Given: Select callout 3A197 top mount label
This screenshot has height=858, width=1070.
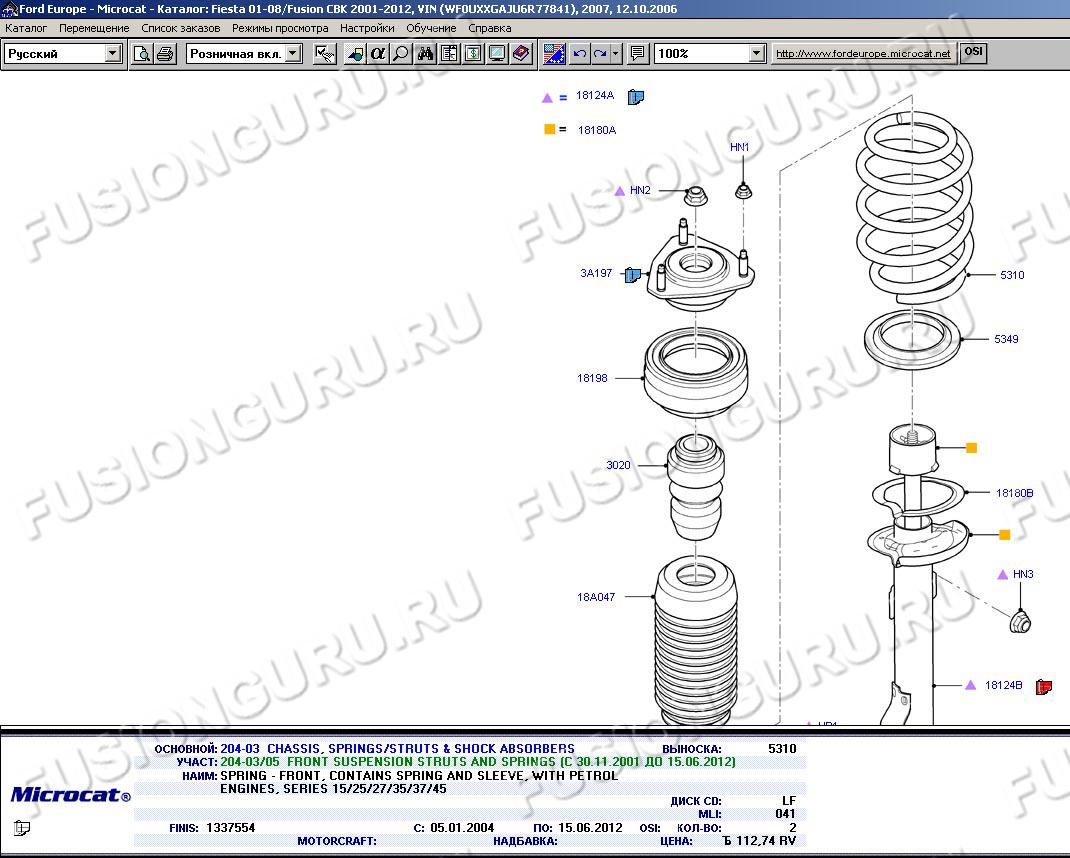Looking at the screenshot, I should pos(596,274).
